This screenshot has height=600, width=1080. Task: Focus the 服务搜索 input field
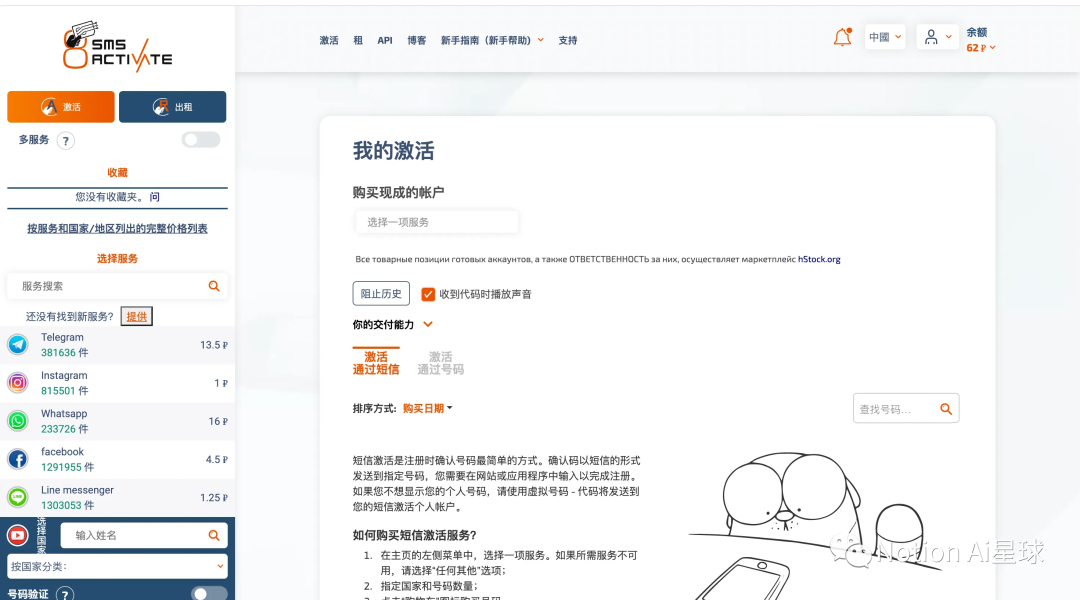click(117, 286)
